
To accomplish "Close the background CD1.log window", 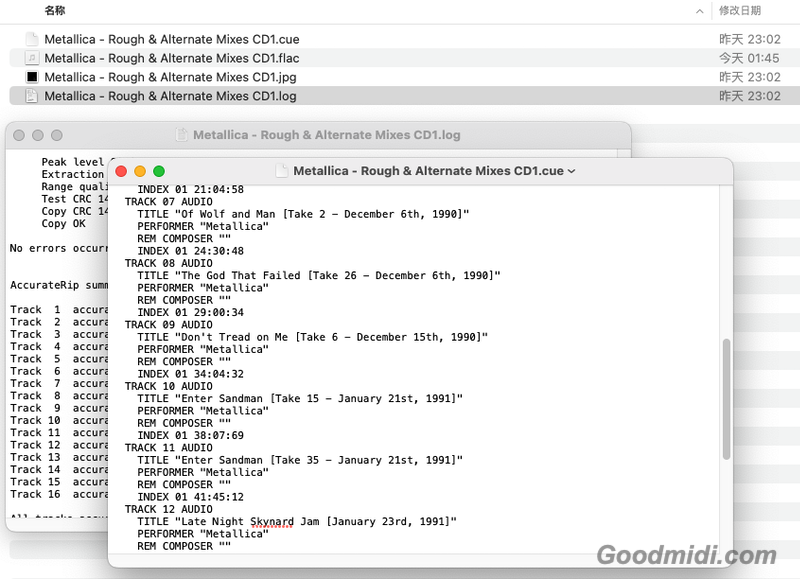I will 19,135.
